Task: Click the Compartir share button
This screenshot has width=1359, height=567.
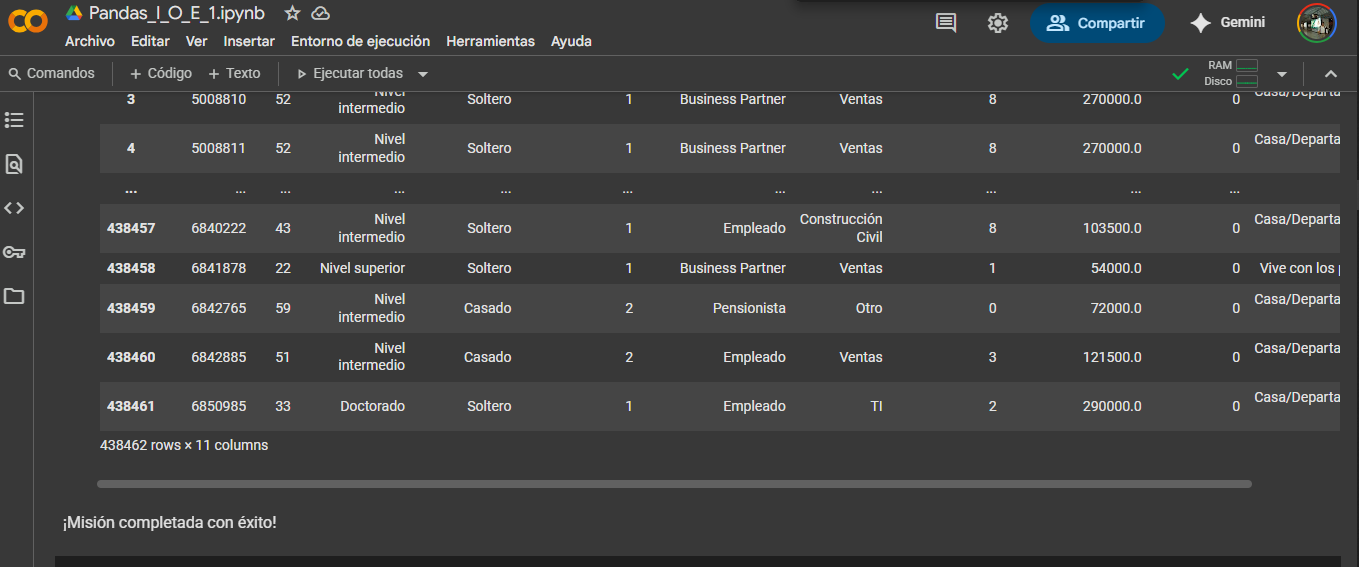Action: (1097, 23)
